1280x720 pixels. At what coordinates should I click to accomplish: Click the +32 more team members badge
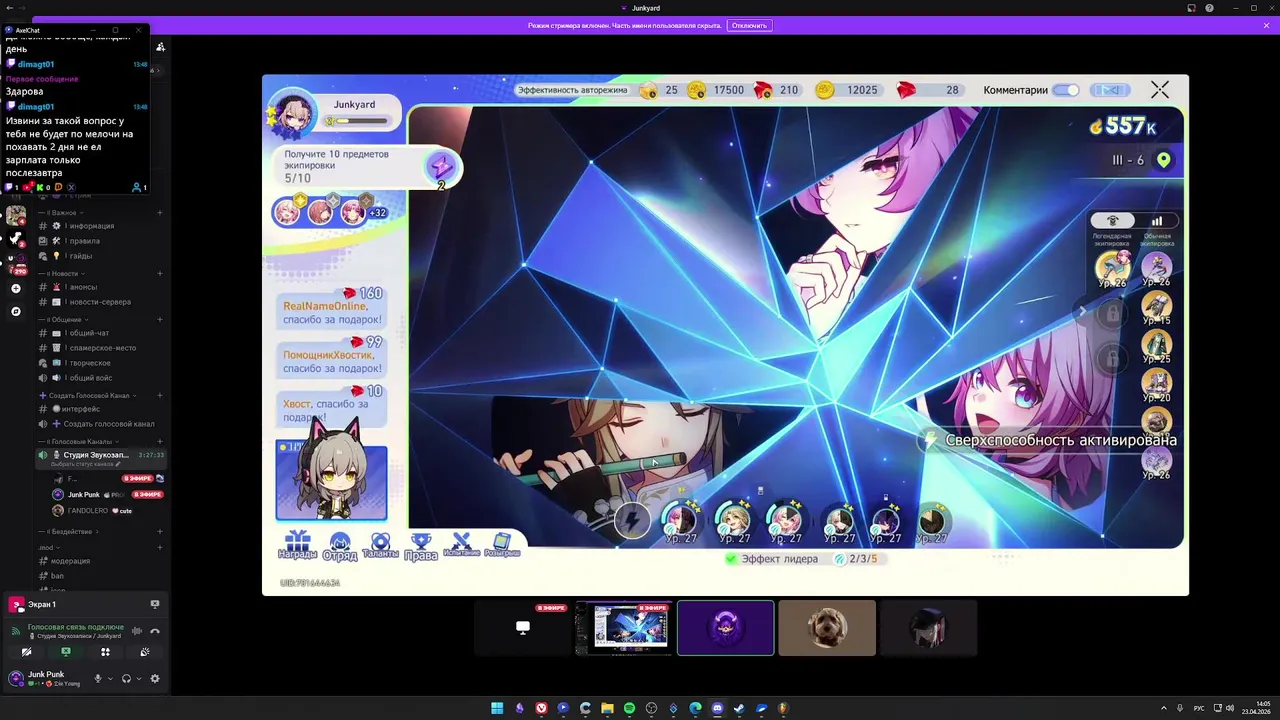(x=377, y=212)
